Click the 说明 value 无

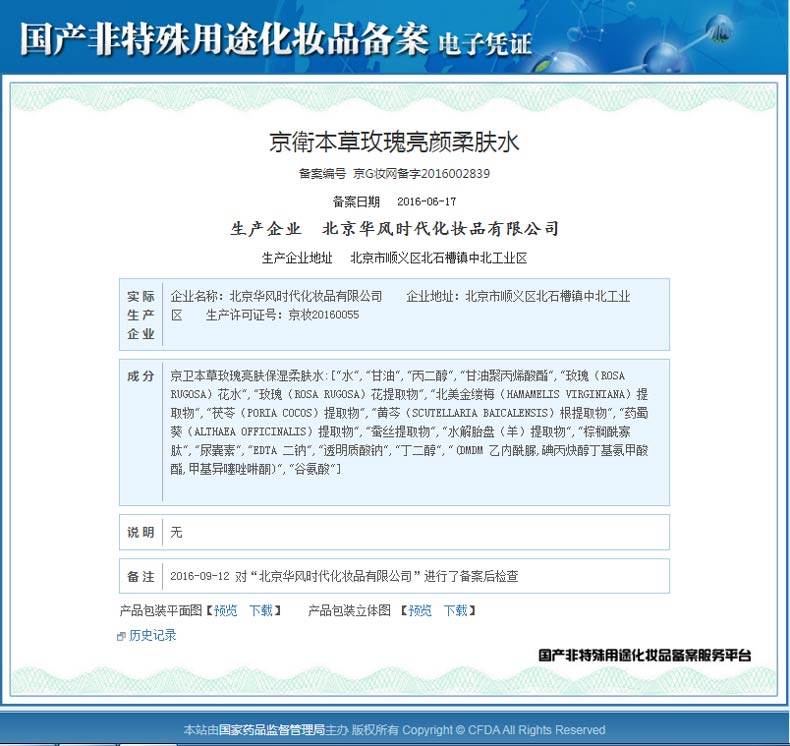(176, 532)
